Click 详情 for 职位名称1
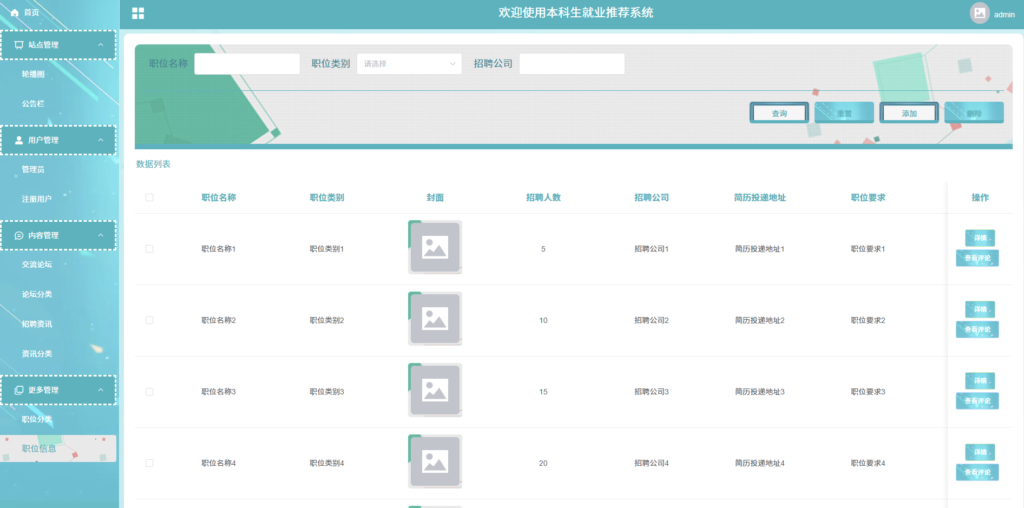The width and height of the screenshot is (1024, 508). 980,238
